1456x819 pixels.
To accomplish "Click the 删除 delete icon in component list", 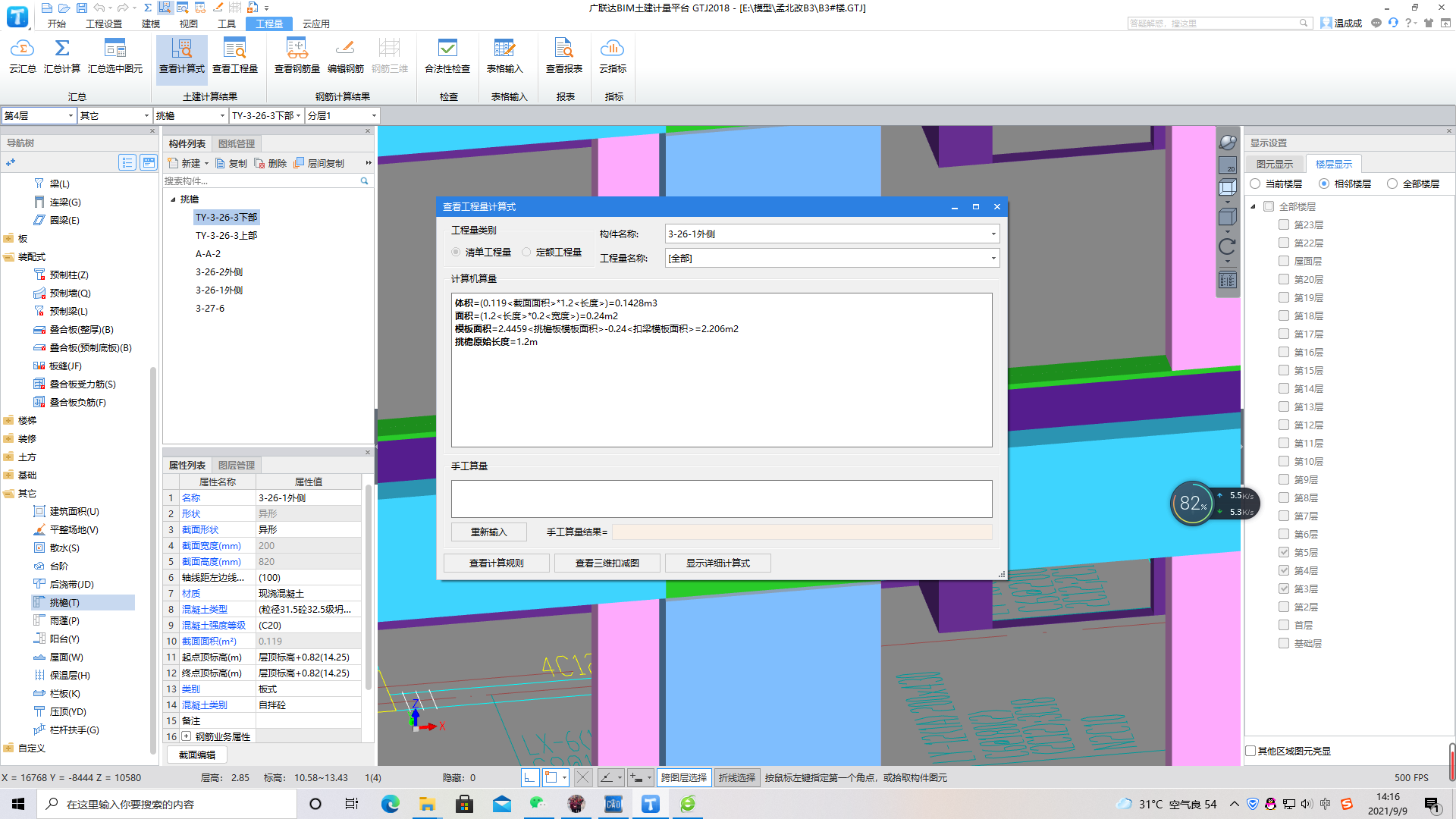I will [x=260, y=163].
